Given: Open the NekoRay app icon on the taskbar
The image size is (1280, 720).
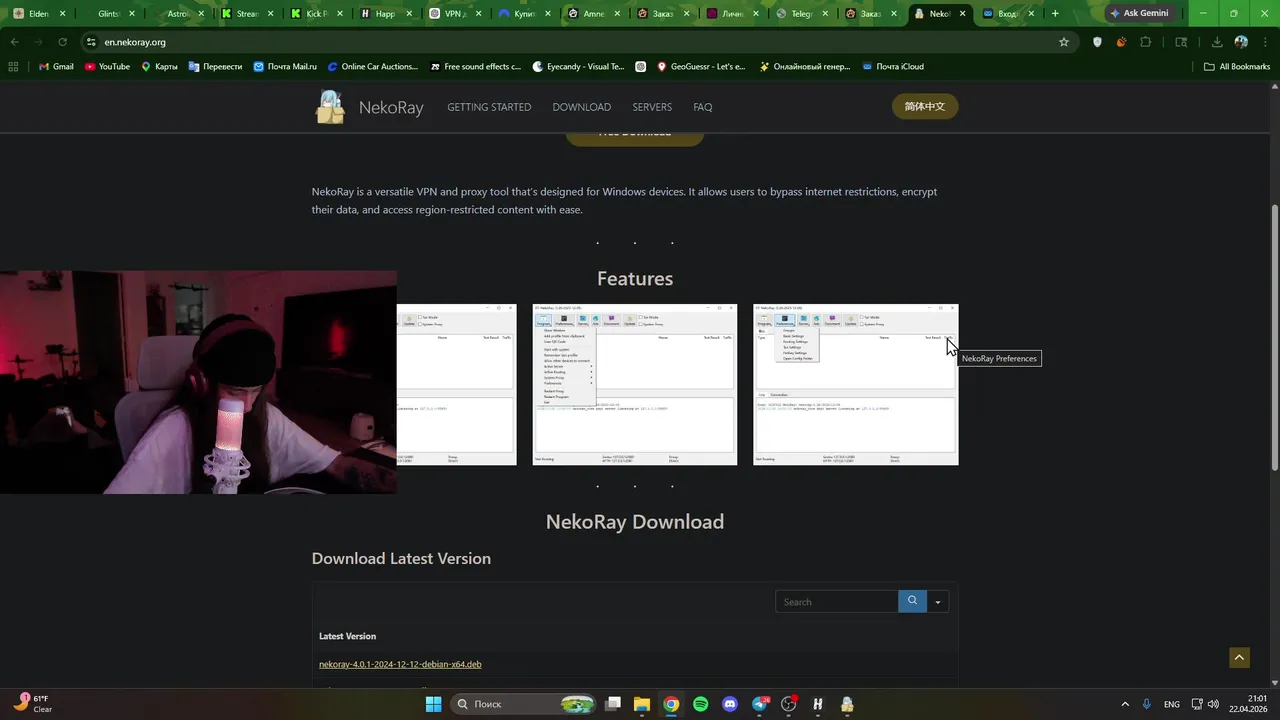Looking at the screenshot, I should pyautogui.click(x=847, y=704).
